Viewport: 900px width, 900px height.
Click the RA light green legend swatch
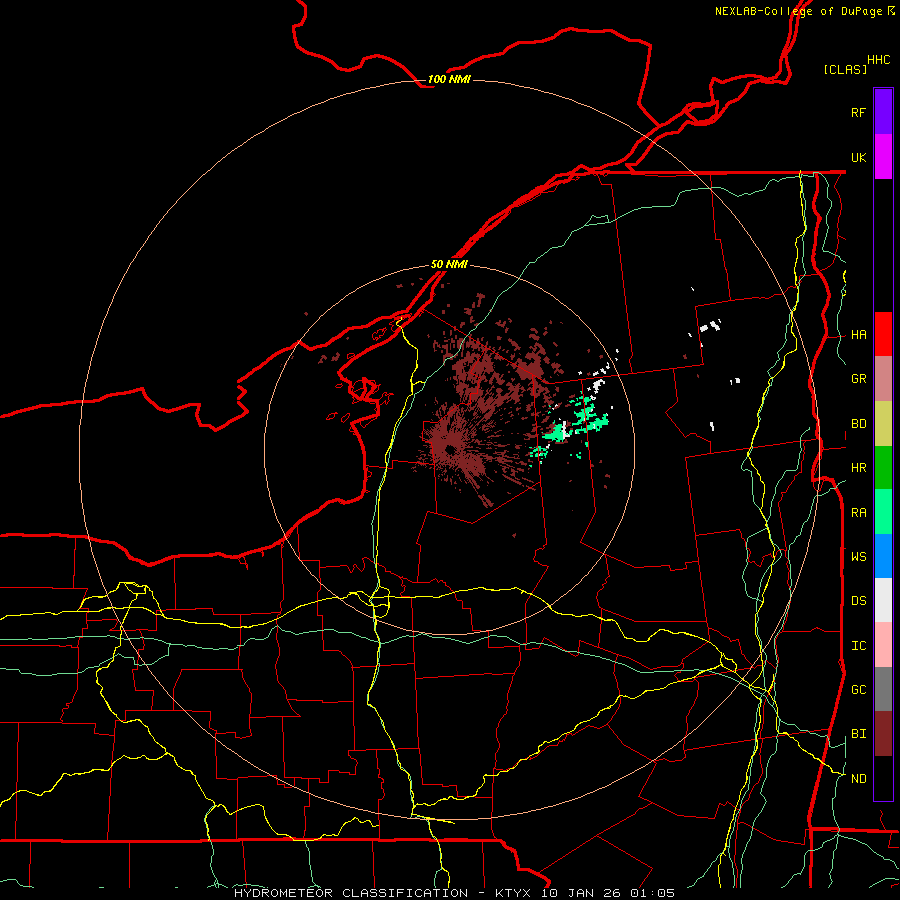[883, 512]
